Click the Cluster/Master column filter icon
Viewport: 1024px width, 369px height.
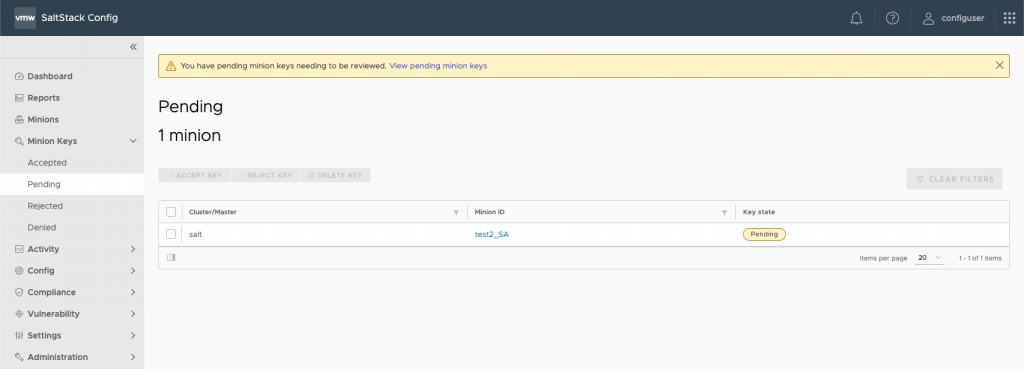tap(456, 213)
